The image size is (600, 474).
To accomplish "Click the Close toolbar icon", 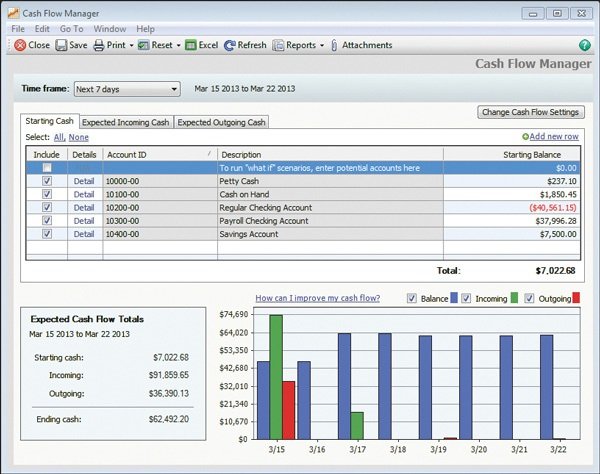I will [19, 45].
